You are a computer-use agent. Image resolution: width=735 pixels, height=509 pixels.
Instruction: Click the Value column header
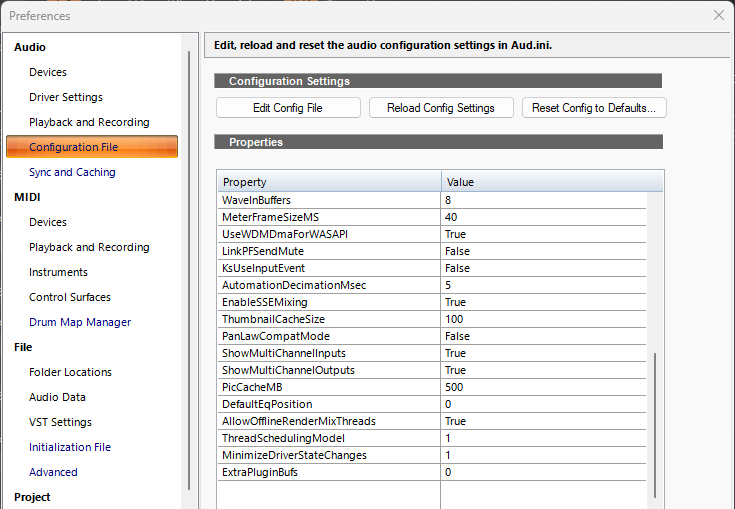pos(552,182)
